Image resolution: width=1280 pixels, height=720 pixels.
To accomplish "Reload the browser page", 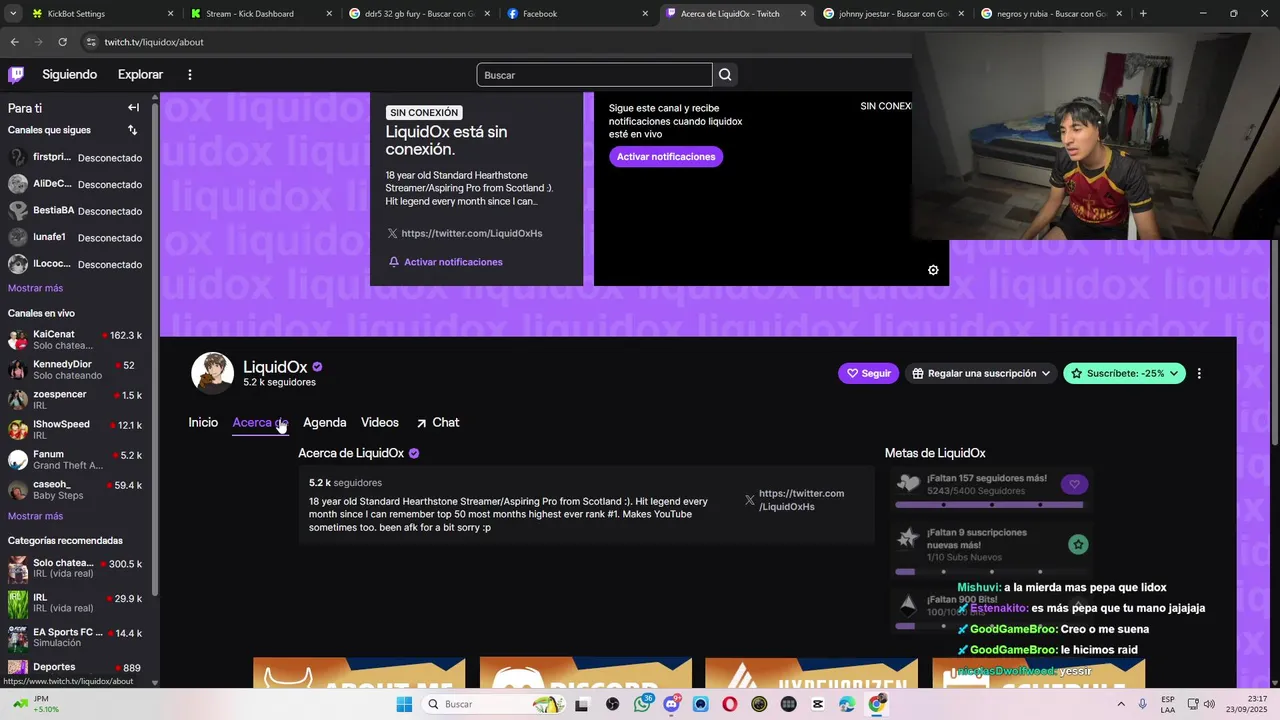I will click(62, 42).
